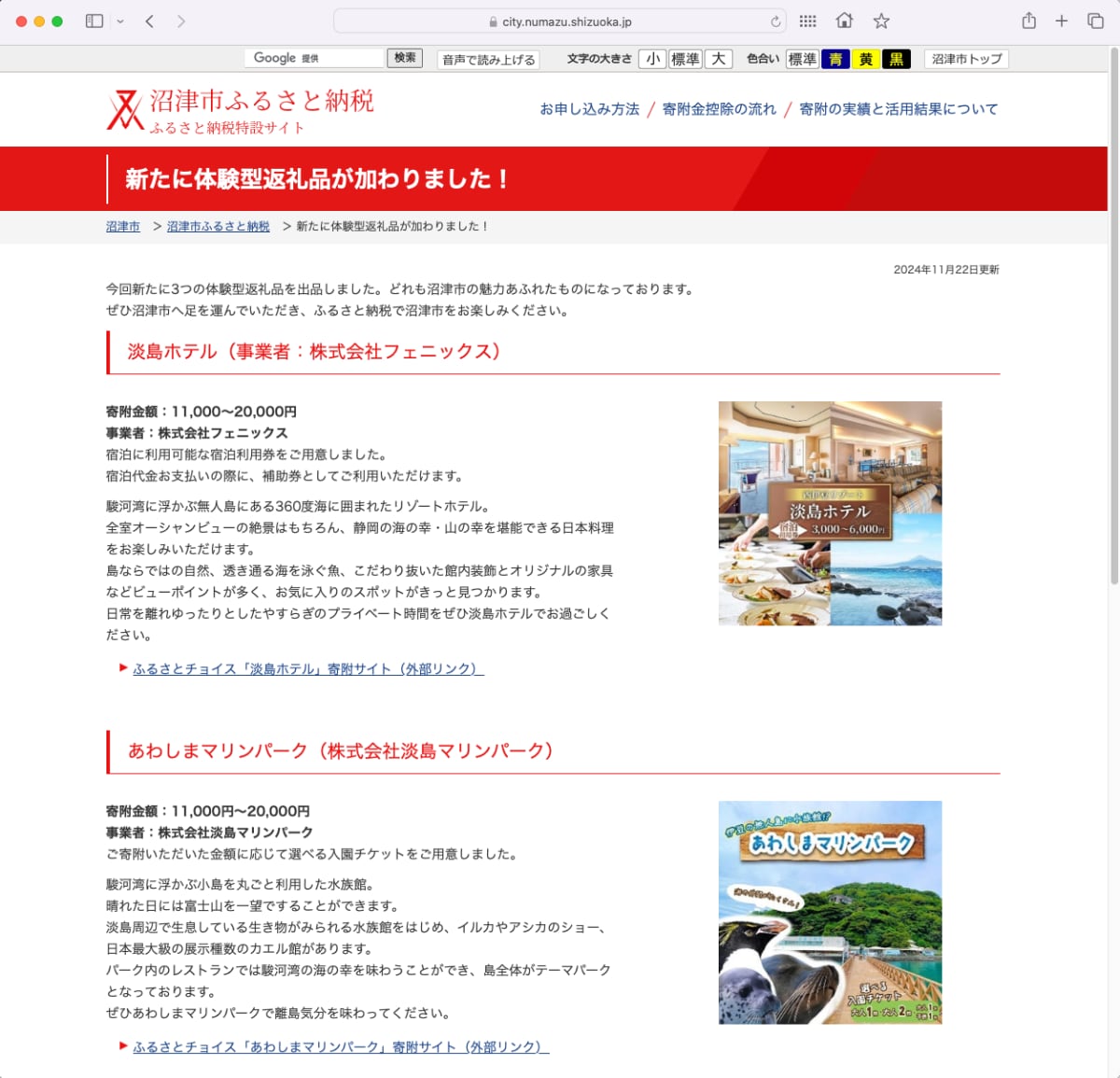Viewport: 1120px width, 1078px height.
Task: Select 標準 color setting
Action: click(802, 59)
